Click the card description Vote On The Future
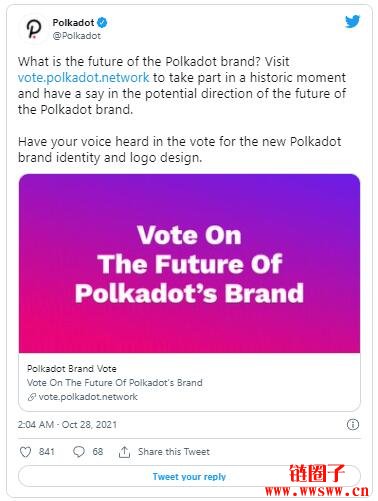 [x=115, y=383]
